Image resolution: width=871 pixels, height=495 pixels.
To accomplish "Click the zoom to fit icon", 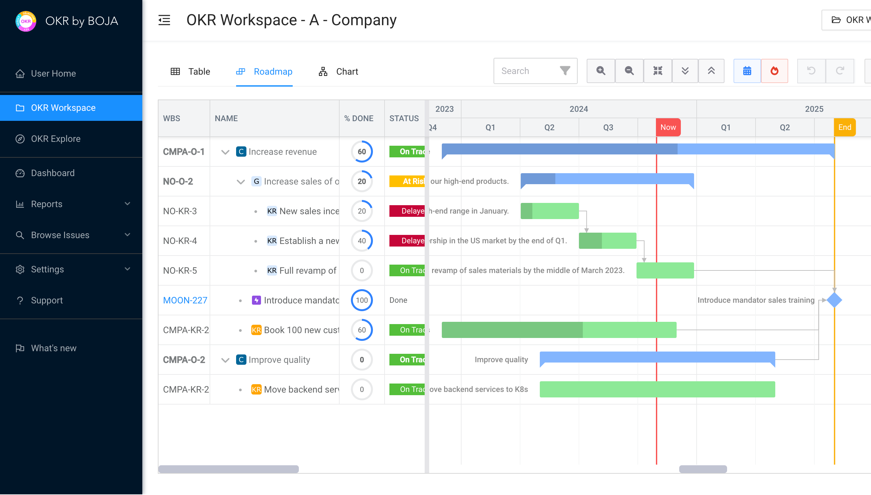I will tap(658, 71).
